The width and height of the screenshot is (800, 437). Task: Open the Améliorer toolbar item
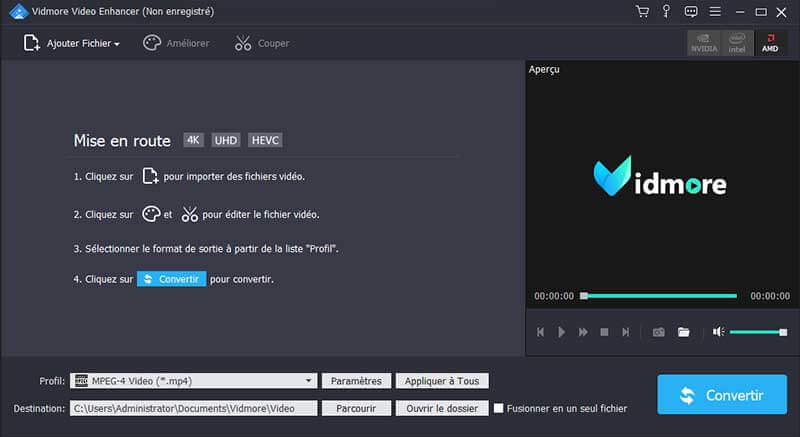point(178,43)
